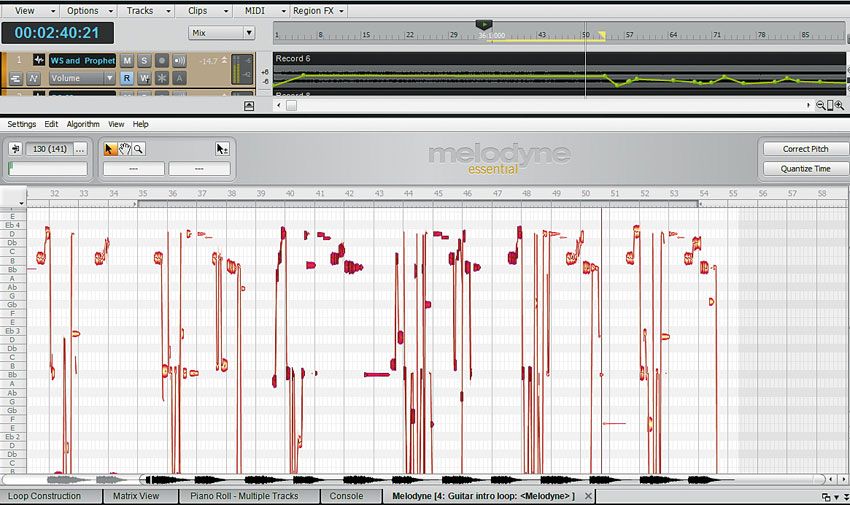Switch to Console tab
This screenshot has width=850, height=505.
pyautogui.click(x=351, y=496)
